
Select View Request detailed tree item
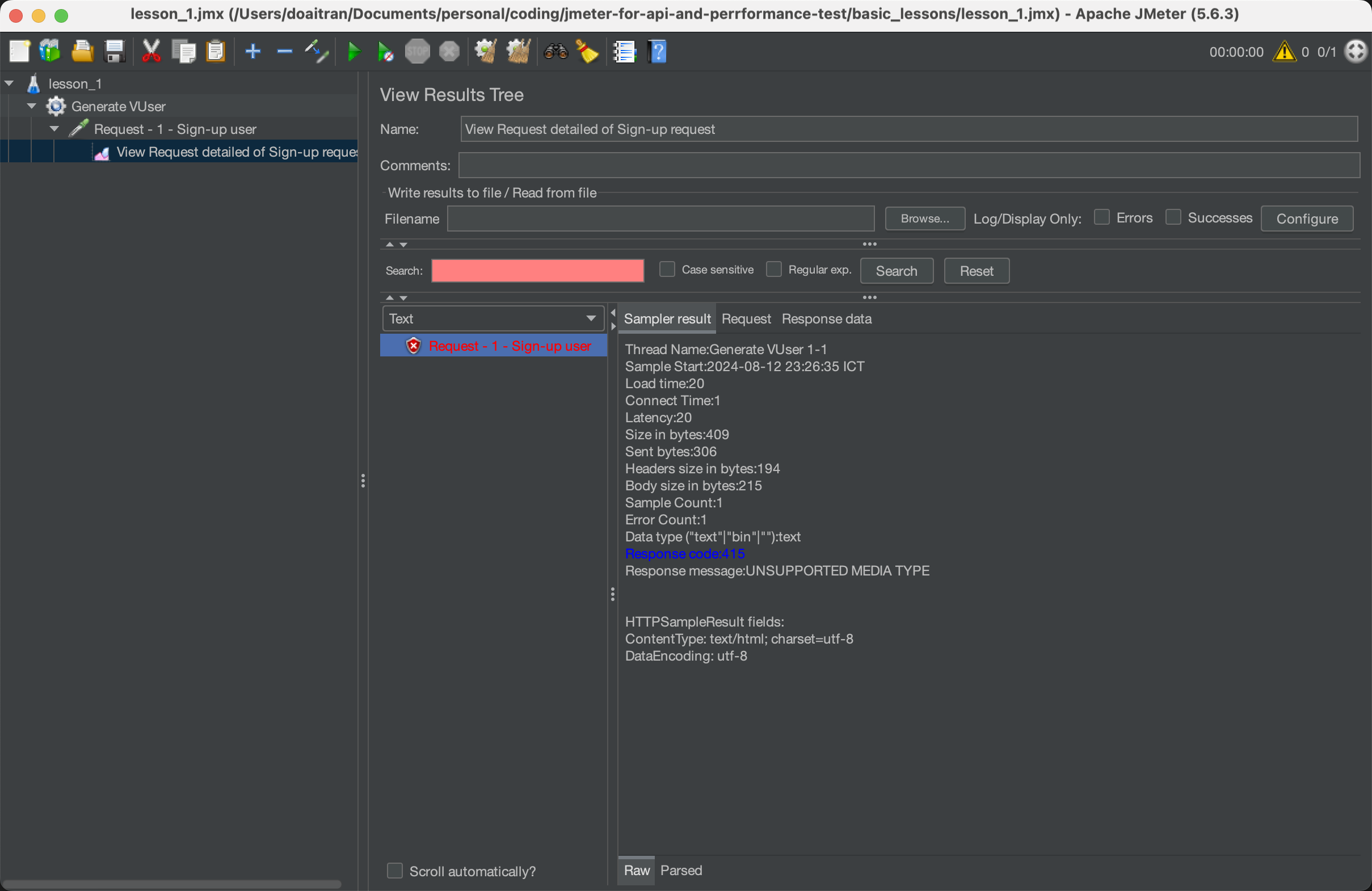click(x=225, y=152)
